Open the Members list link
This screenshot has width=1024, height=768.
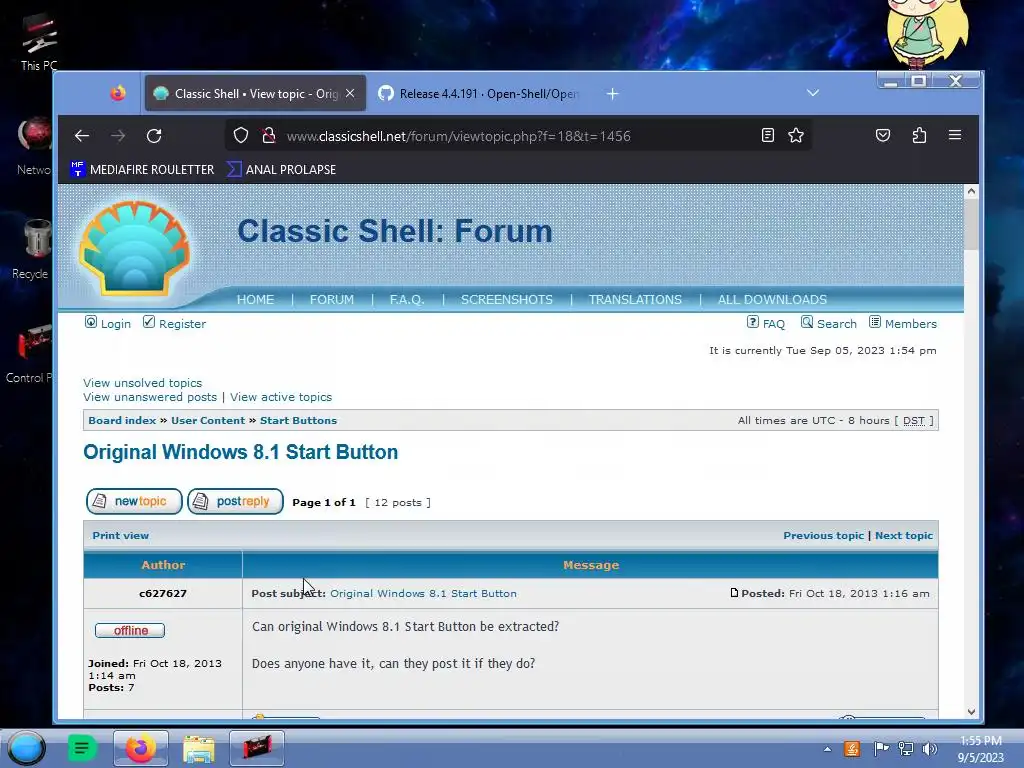point(910,324)
